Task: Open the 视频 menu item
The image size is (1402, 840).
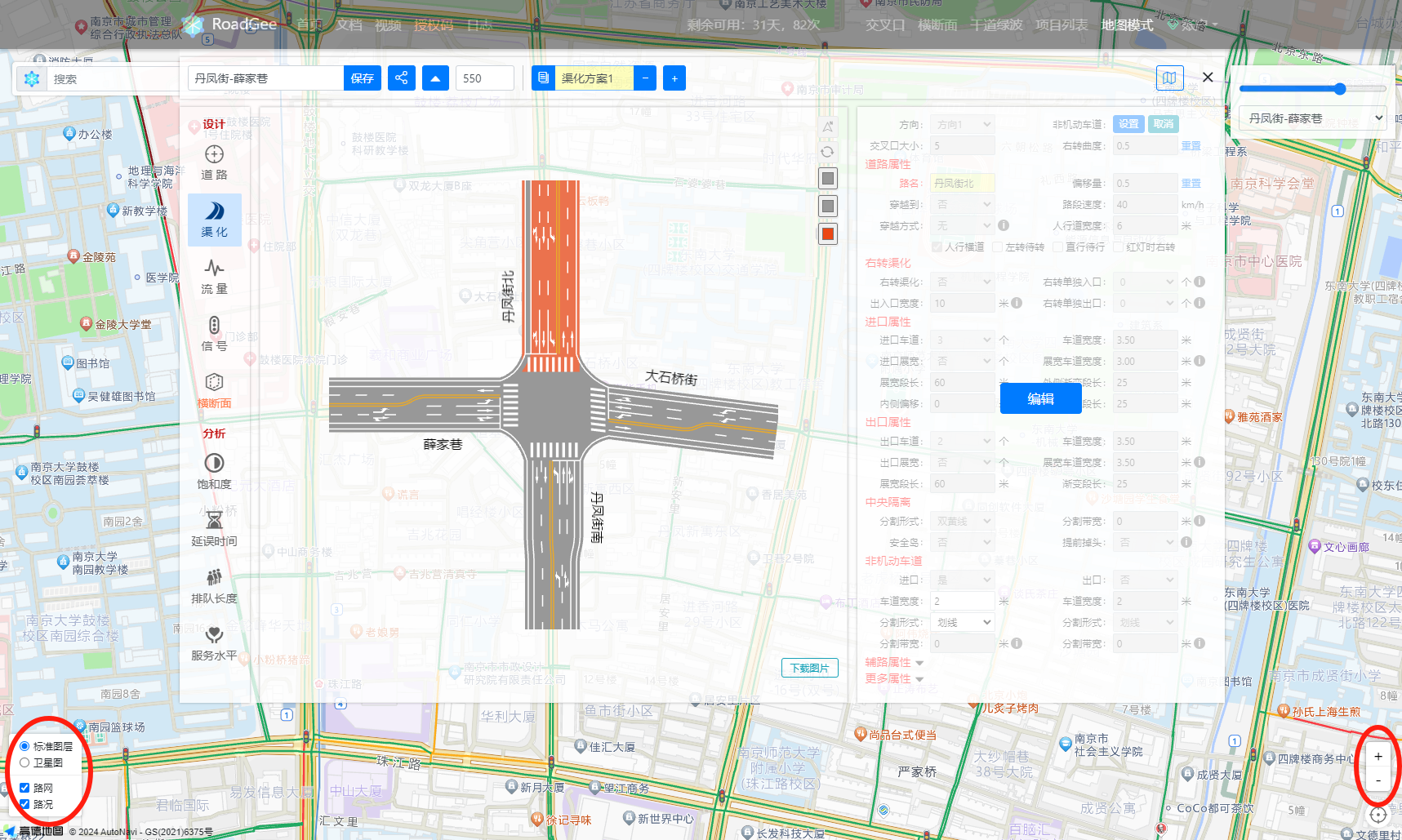Action: point(388,24)
